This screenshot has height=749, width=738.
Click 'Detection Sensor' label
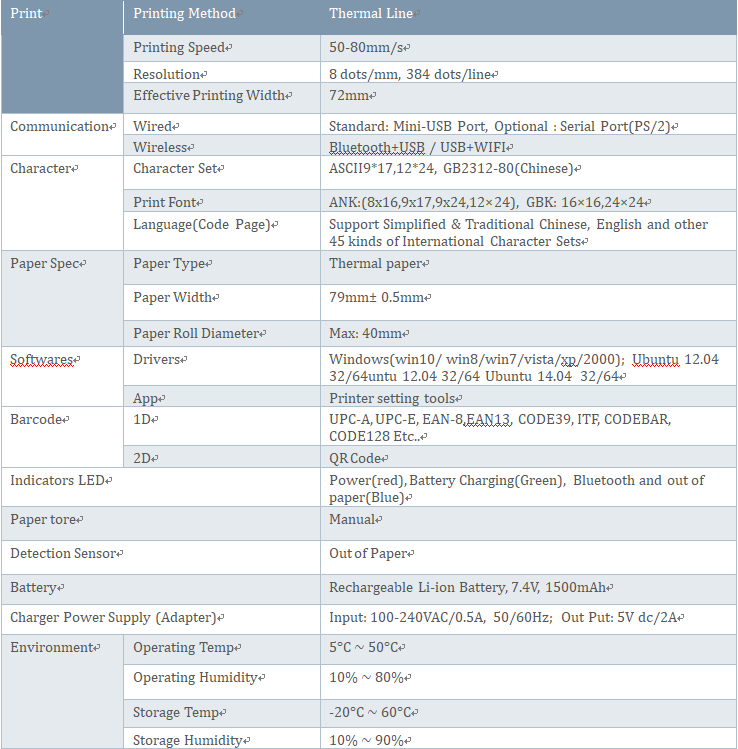(x=63, y=554)
